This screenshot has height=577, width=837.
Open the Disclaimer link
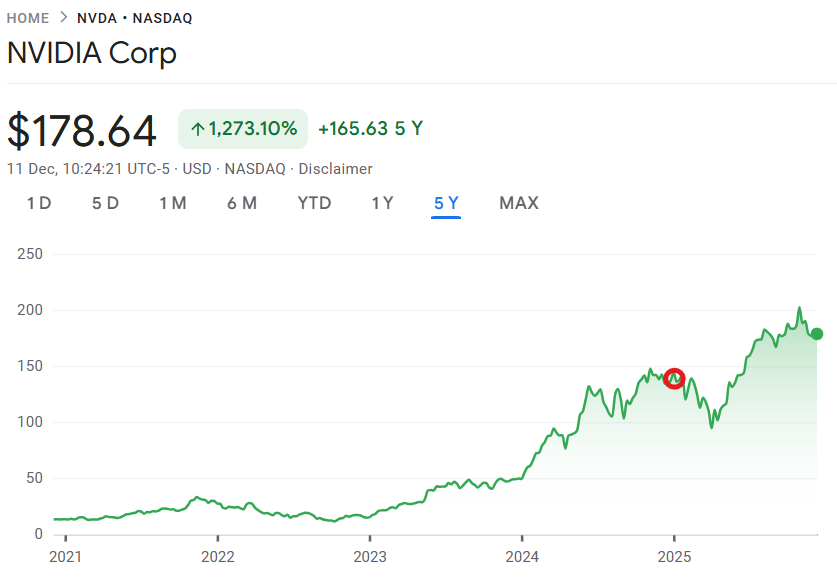tap(335, 169)
